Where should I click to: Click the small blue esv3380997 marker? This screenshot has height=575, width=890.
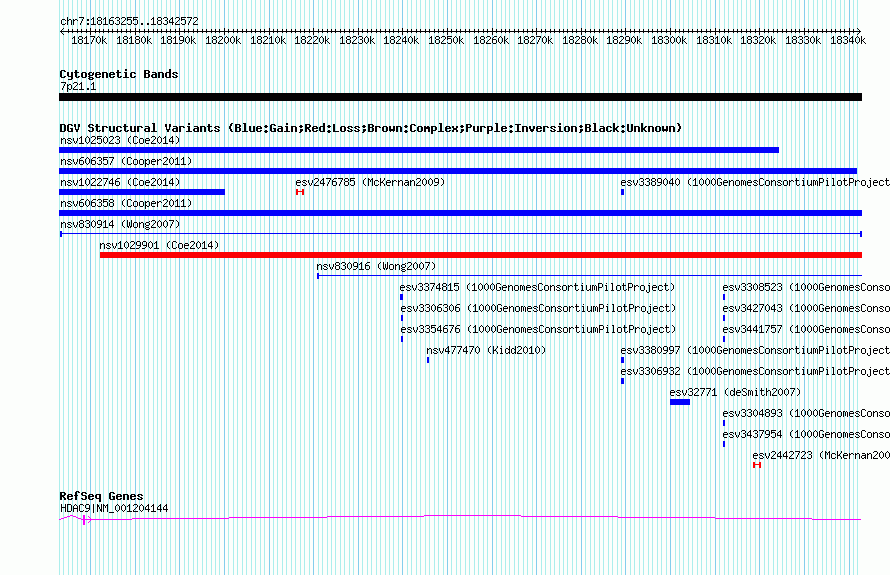(623, 360)
